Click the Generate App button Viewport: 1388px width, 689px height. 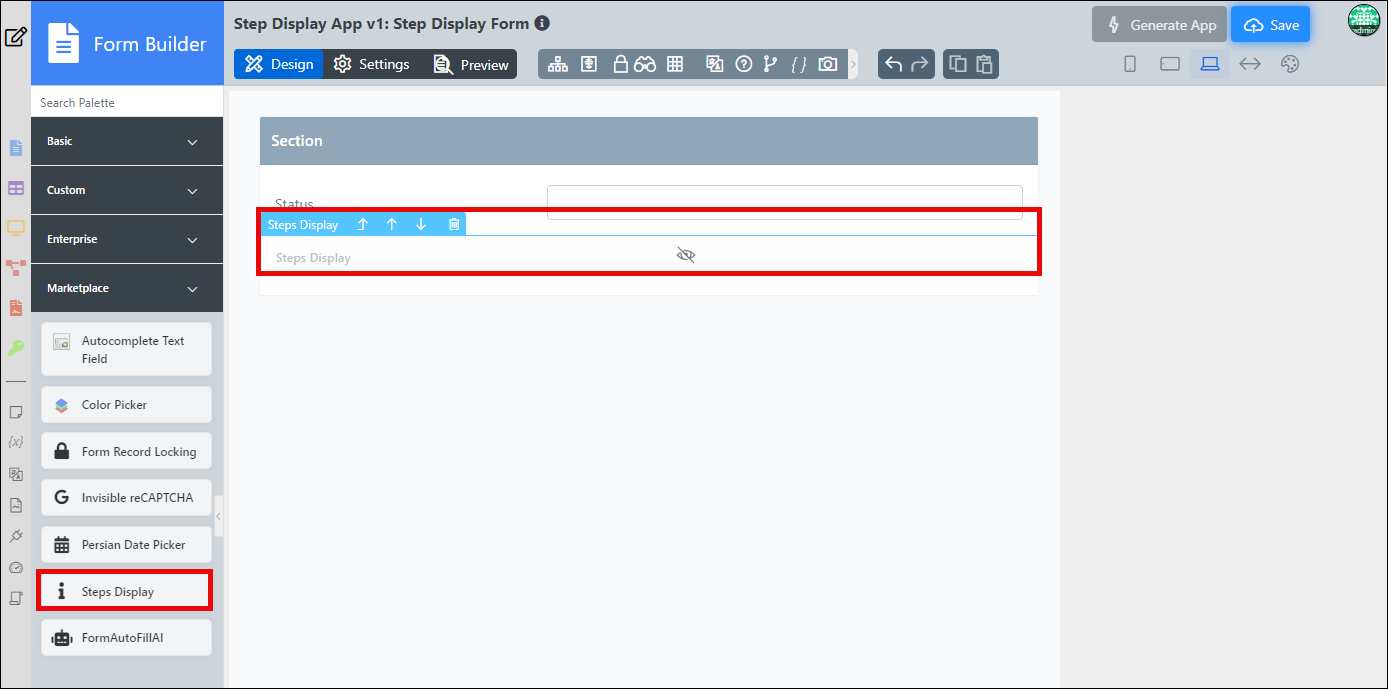[x=1159, y=25]
